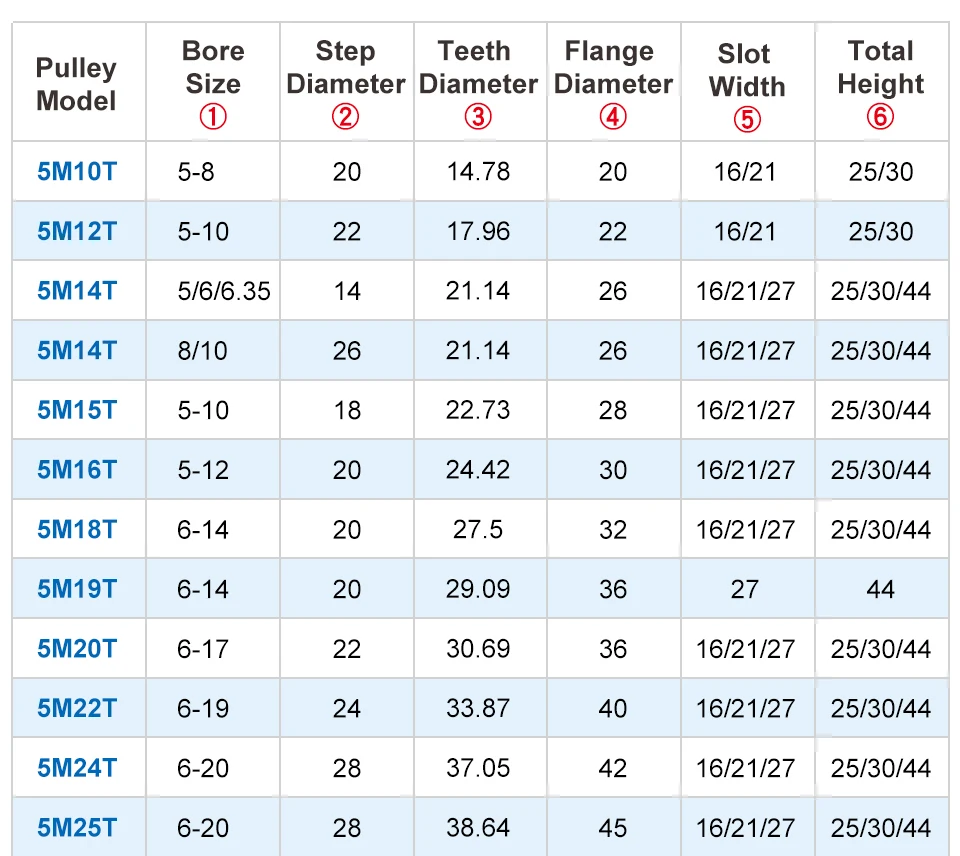Click step diameter "18" in 5M15T row

pos(347,411)
